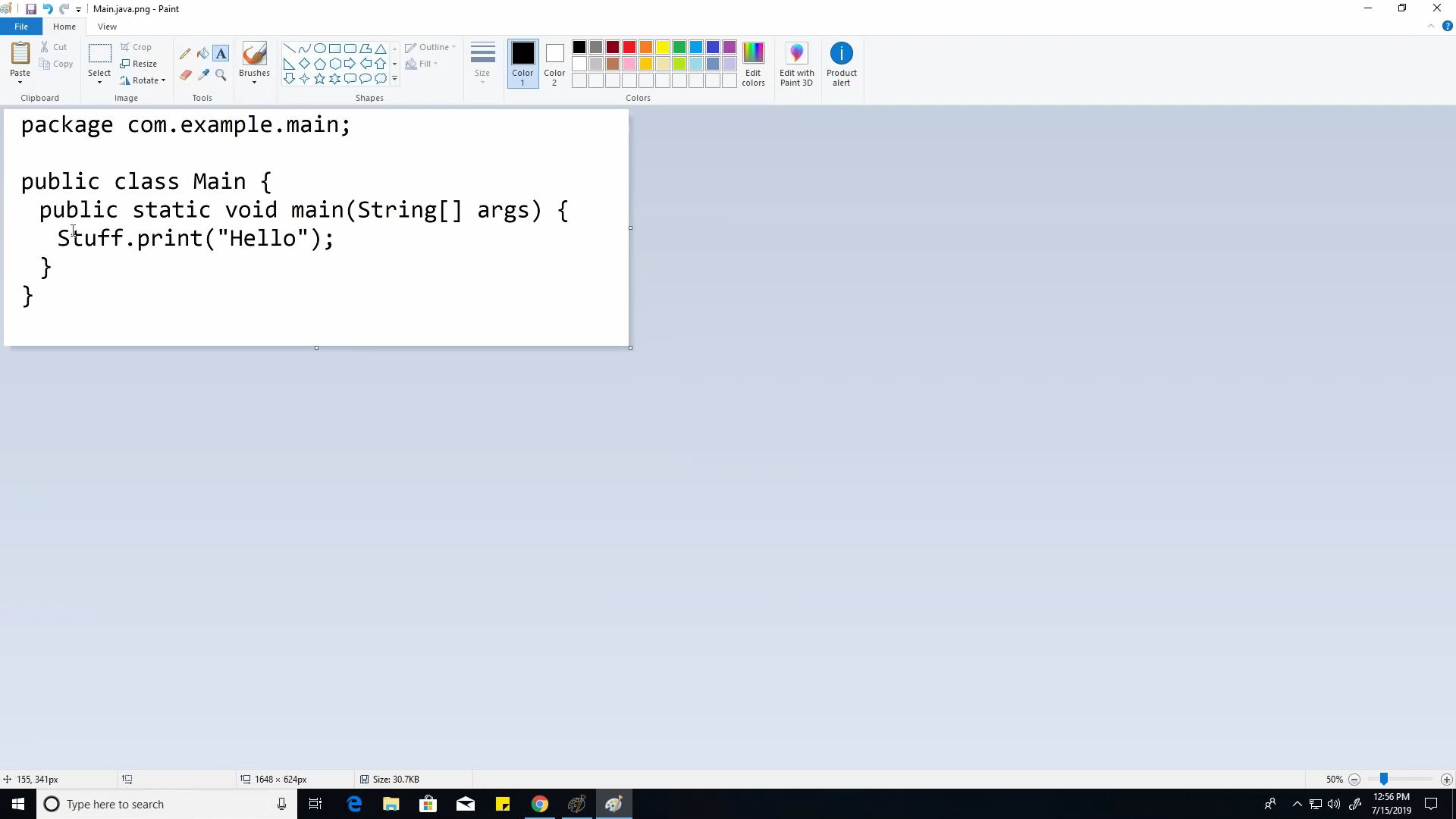This screenshot has width=1456, height=819.
Task: Select the Fill with color tool
Action: [x=202, y=53]
